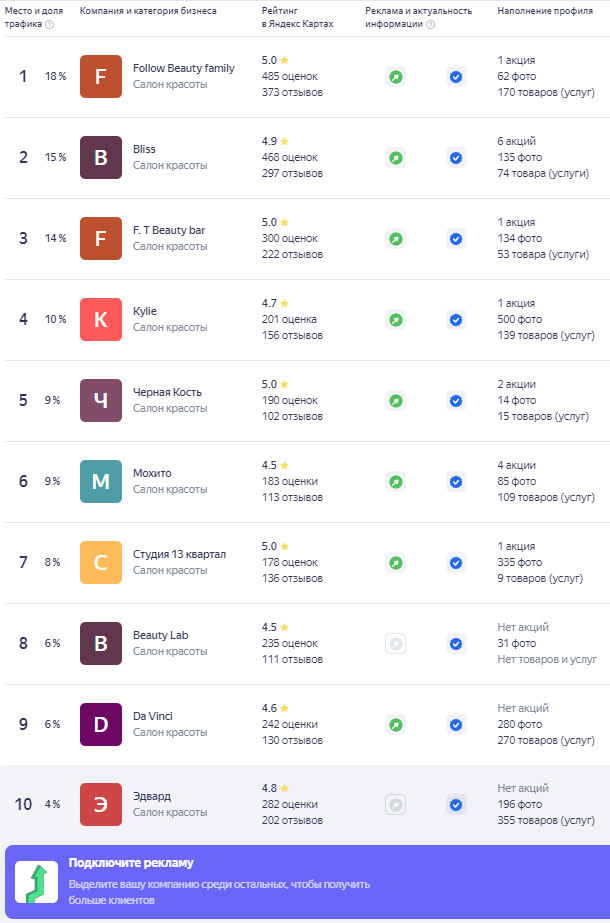Click blue verified badge in Da Vinci row

456,725
